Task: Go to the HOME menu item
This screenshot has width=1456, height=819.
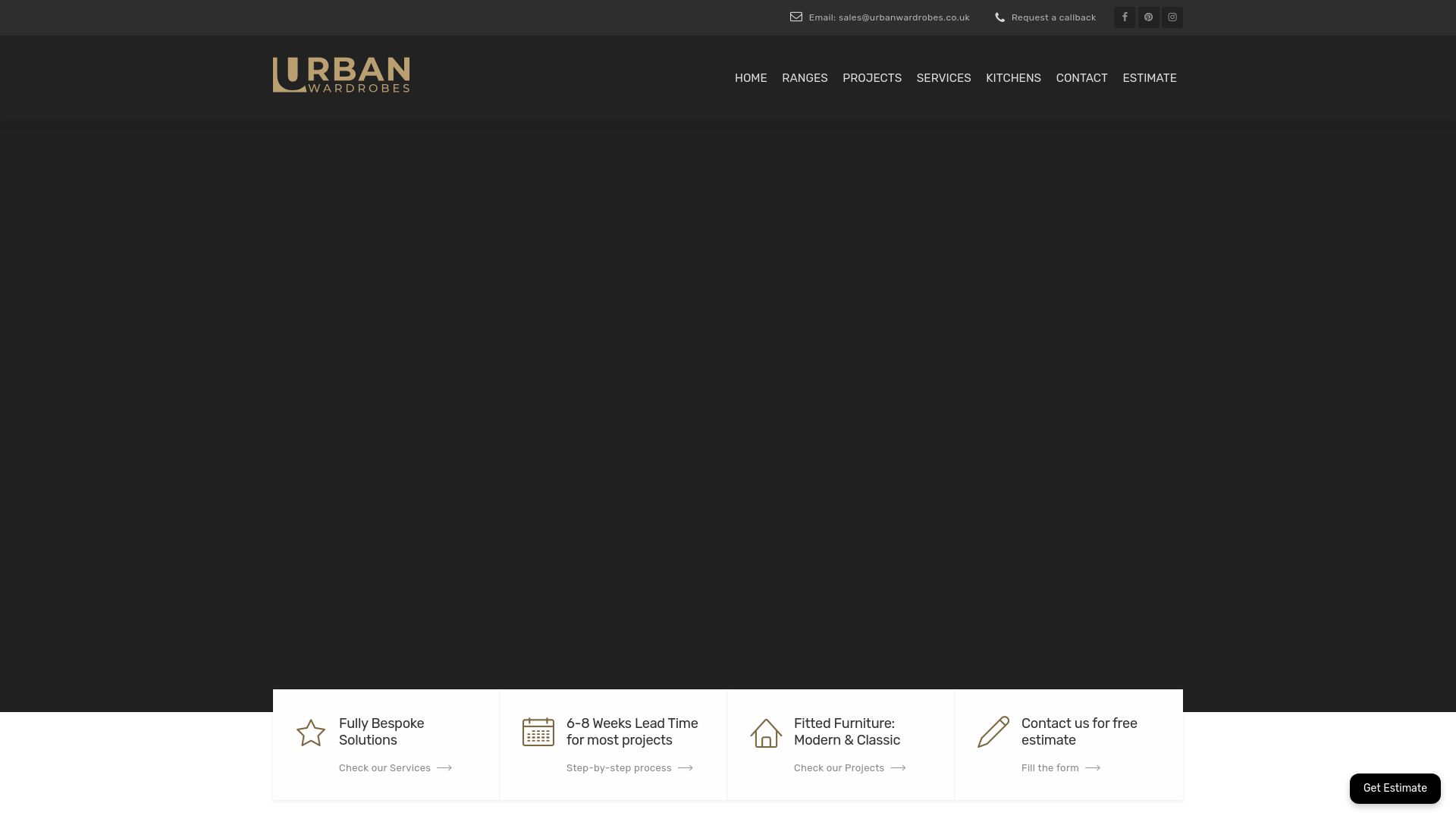Action: (x=751, y=78)
